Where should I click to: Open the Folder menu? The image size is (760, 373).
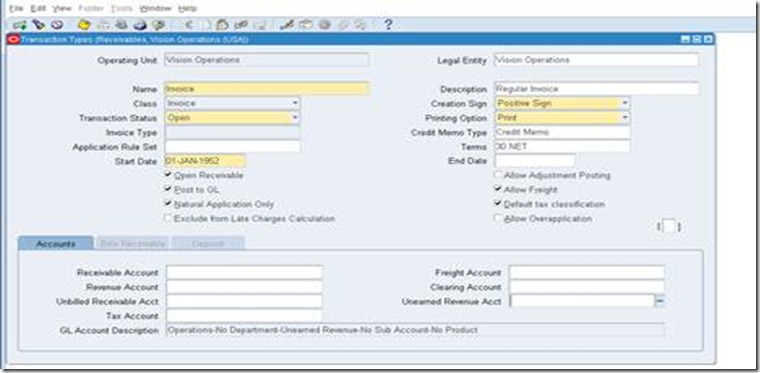tap(91, 8)
